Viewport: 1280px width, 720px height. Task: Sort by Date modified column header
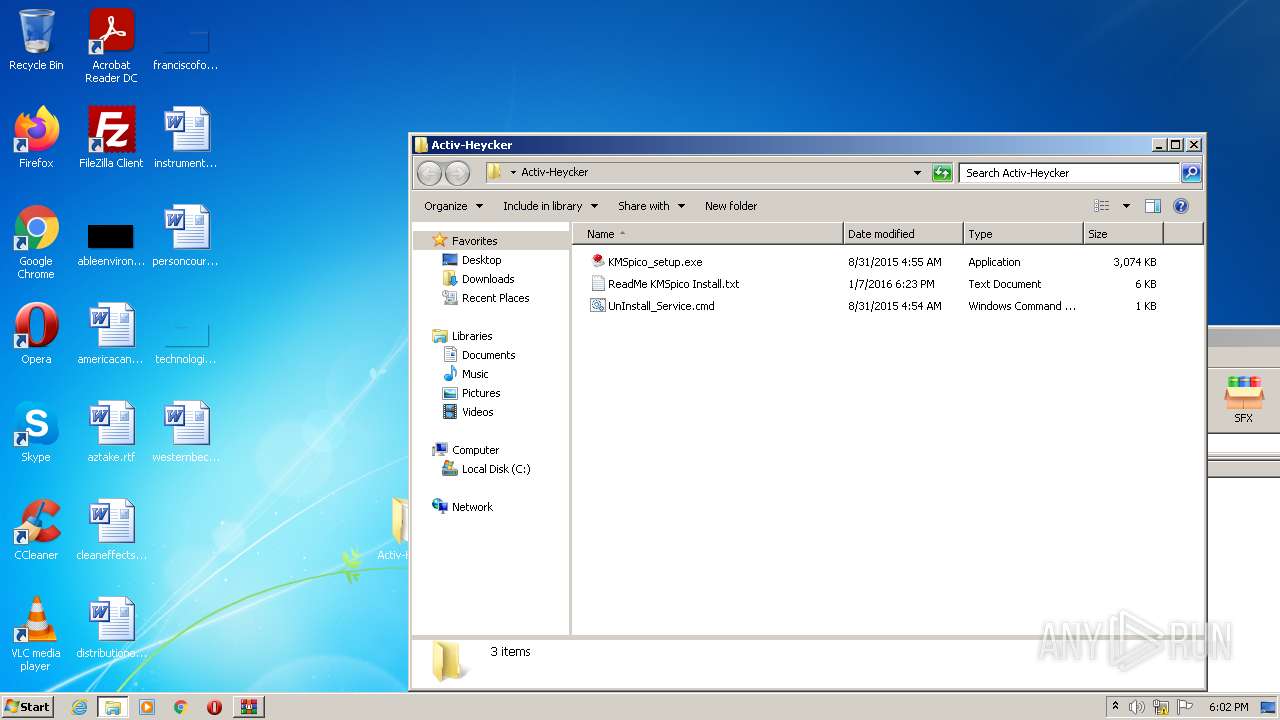coord(903,234)
